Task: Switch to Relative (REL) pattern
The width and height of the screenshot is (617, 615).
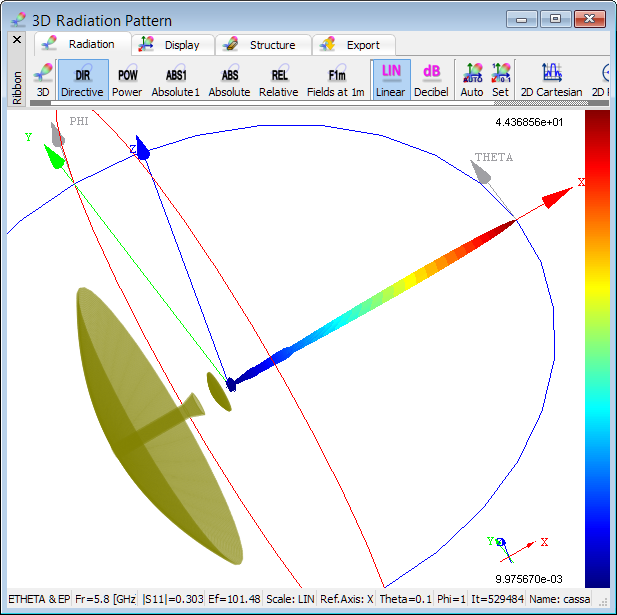Action: click(279, 80)
